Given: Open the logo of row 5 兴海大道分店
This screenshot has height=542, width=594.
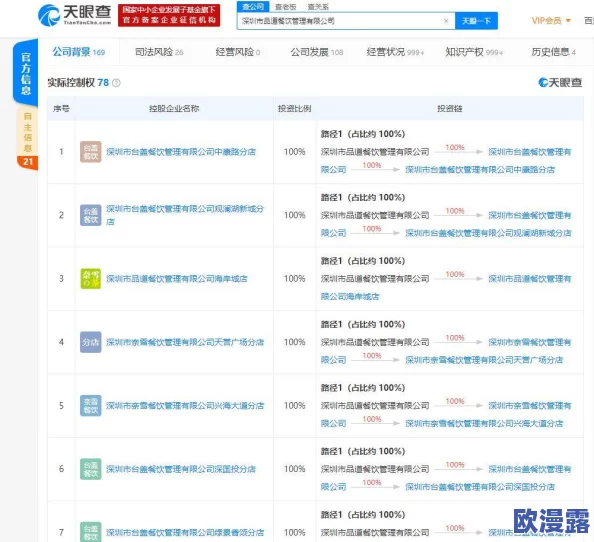Looking at the screenshot, I should coord(91,406).
